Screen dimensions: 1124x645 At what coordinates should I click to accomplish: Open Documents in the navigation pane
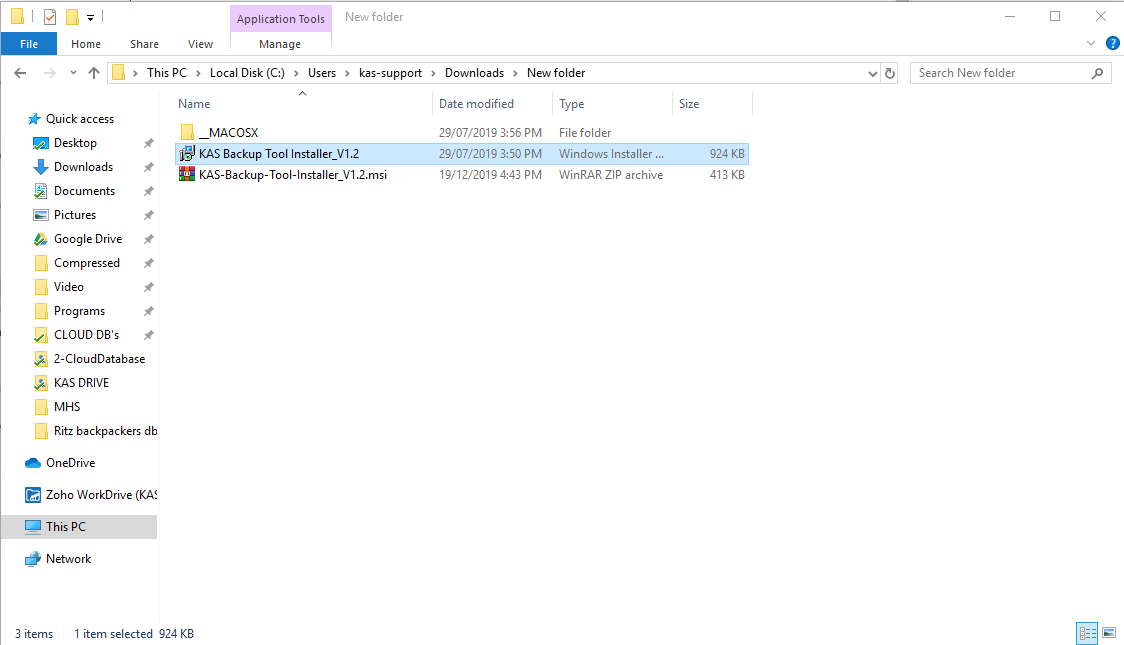(84, 191)
